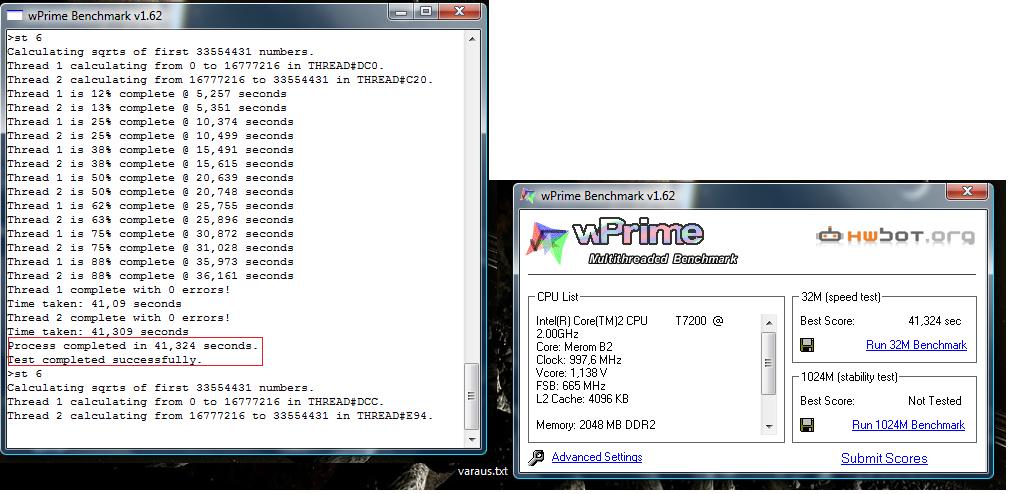This screenshot has height=494, width=1013.
Task: Click the CPU List scrollbar thumb
Action: point(769,363)
